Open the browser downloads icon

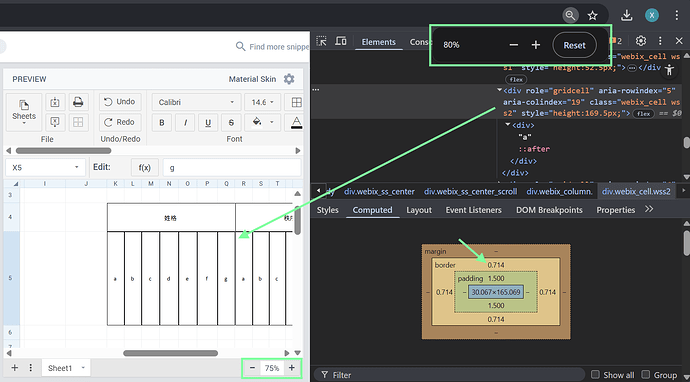[x=626, y=16]
